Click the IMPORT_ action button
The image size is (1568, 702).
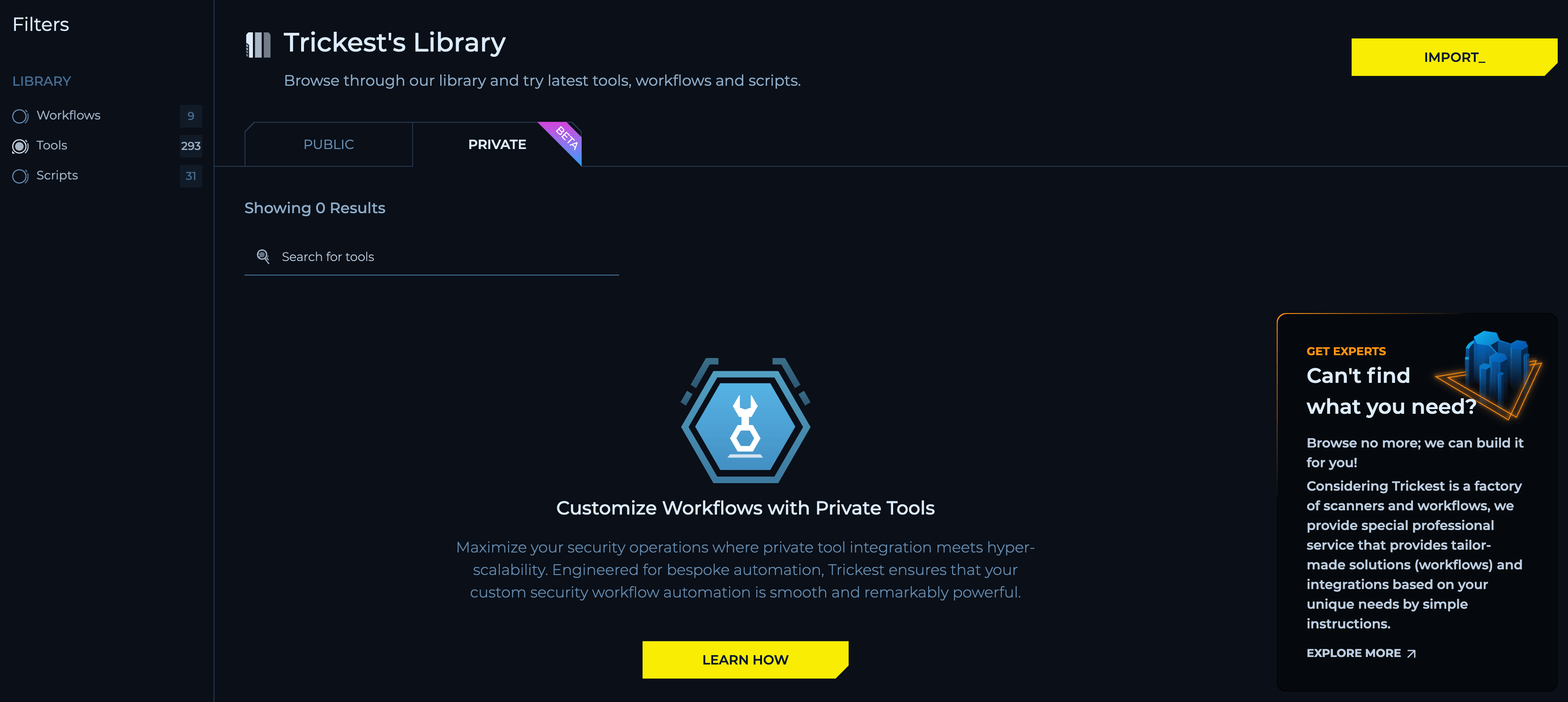tap(1453, 57)
